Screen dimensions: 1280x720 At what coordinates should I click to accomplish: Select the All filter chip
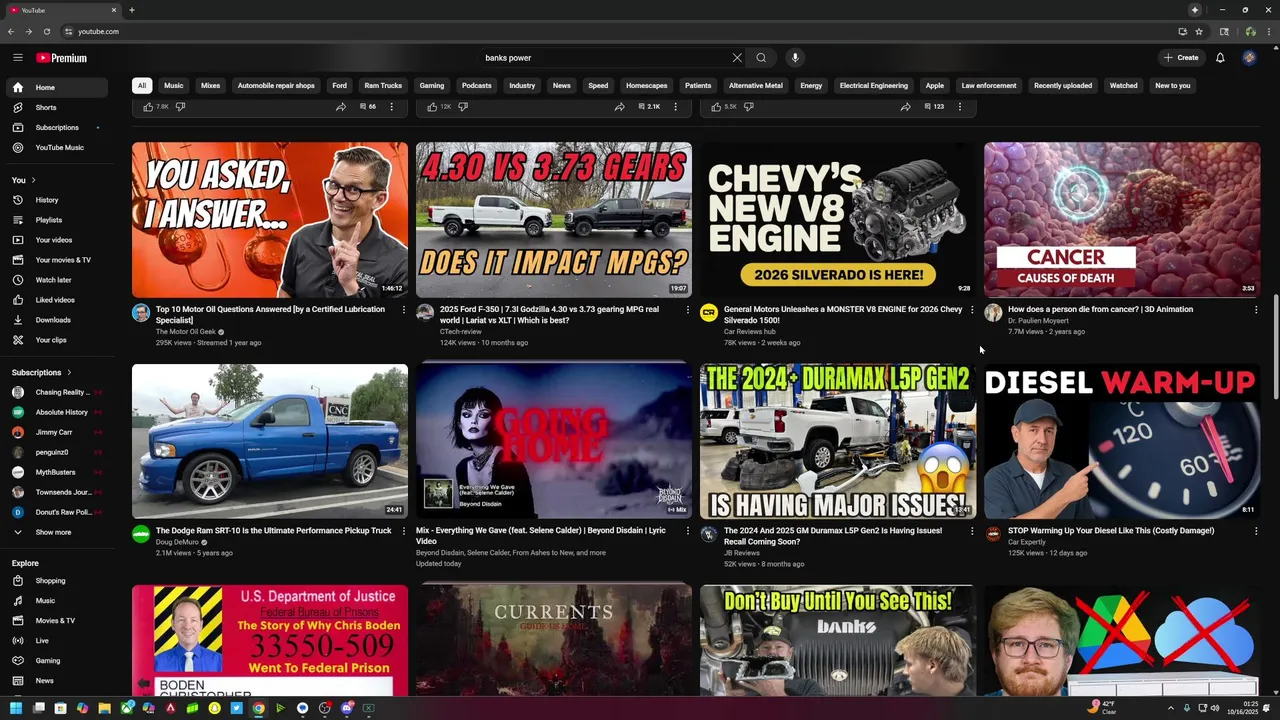(142, 86)
